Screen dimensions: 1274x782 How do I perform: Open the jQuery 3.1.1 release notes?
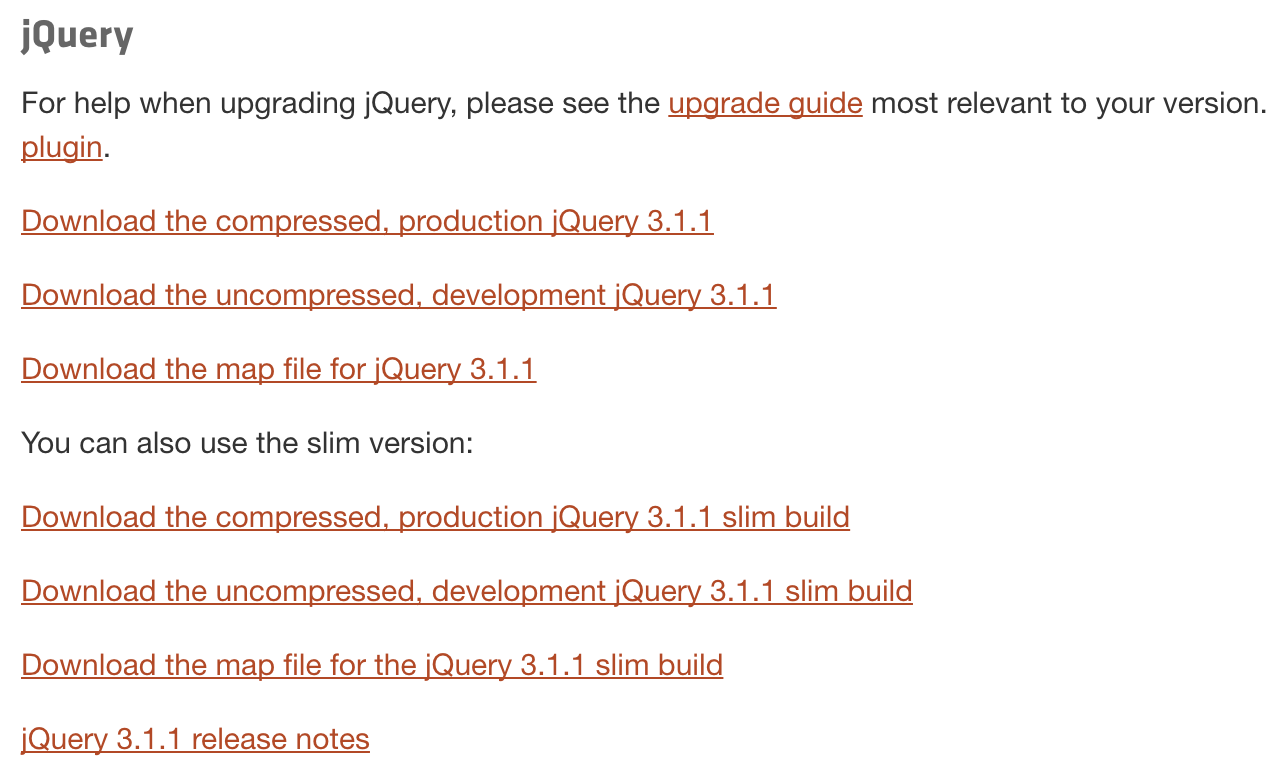tap(195, 739)
